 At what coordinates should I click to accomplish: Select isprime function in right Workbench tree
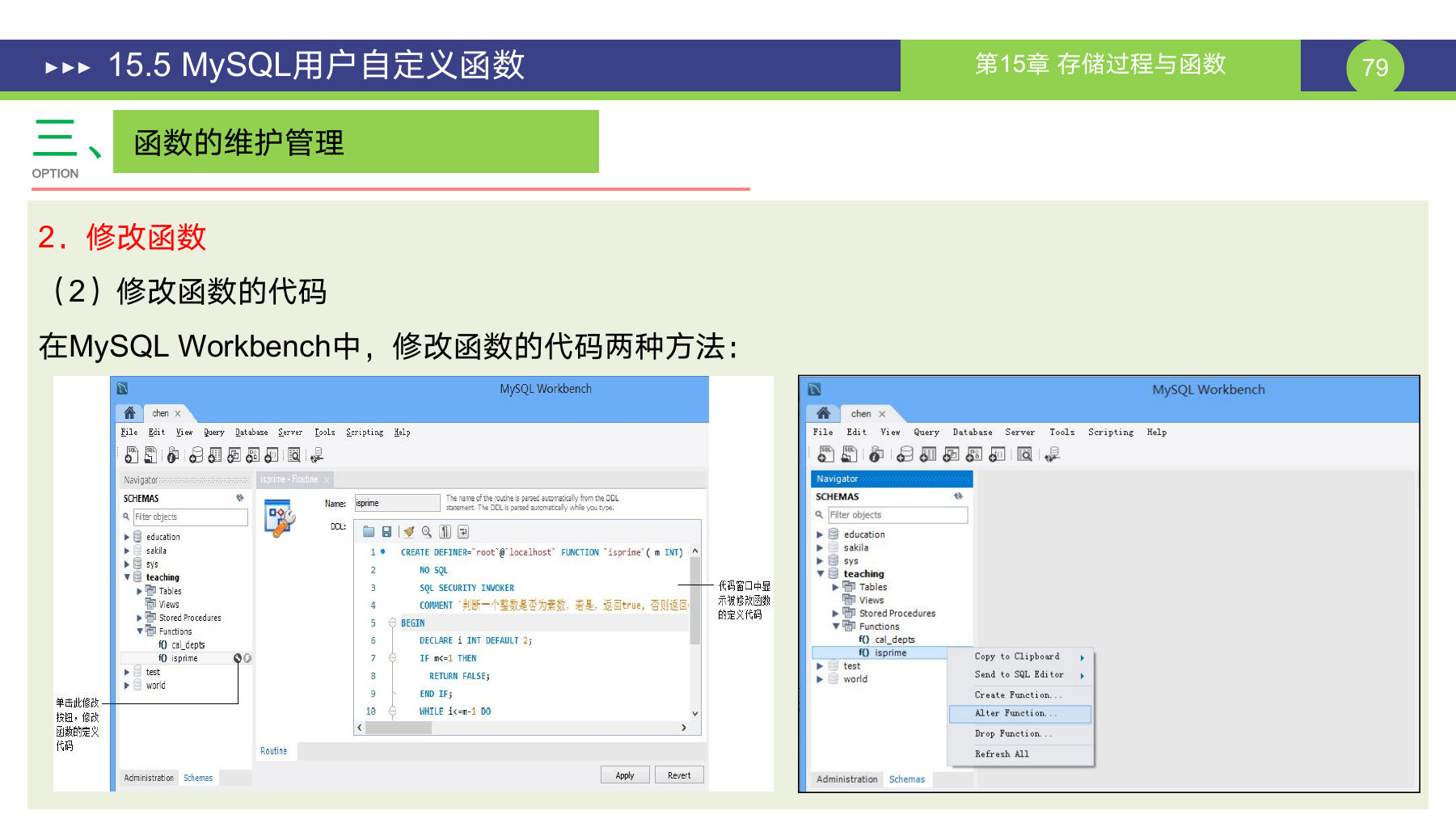(890, 653)
